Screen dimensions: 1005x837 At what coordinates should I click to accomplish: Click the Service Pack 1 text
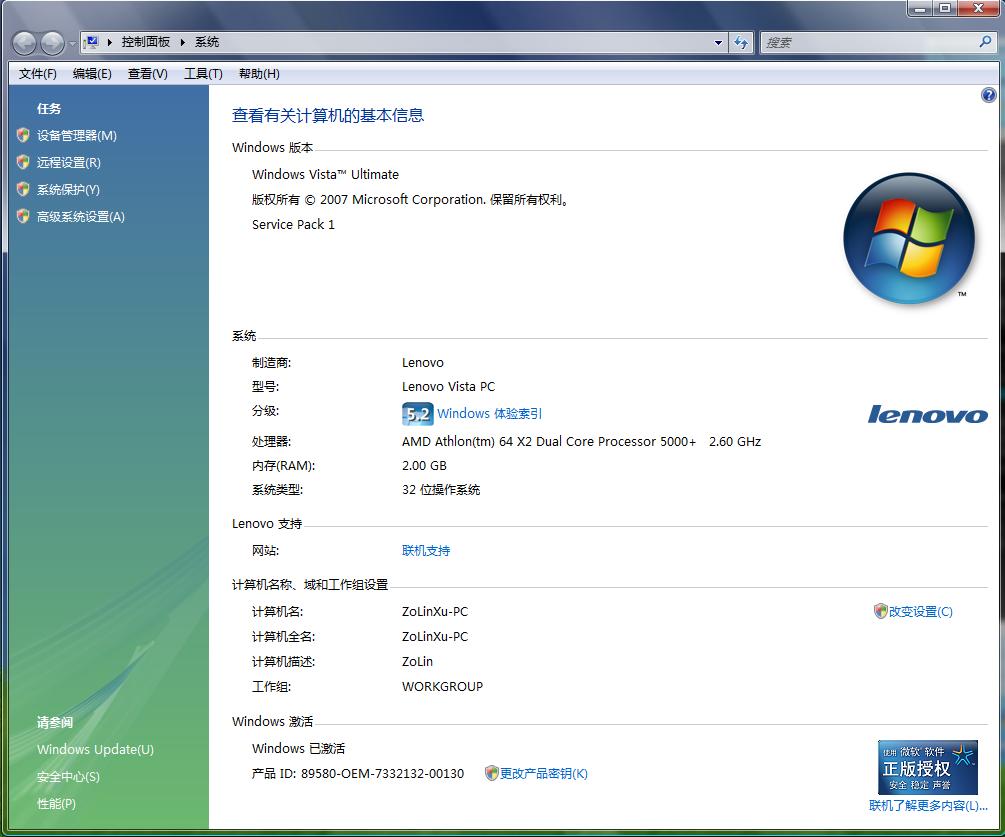293,224
